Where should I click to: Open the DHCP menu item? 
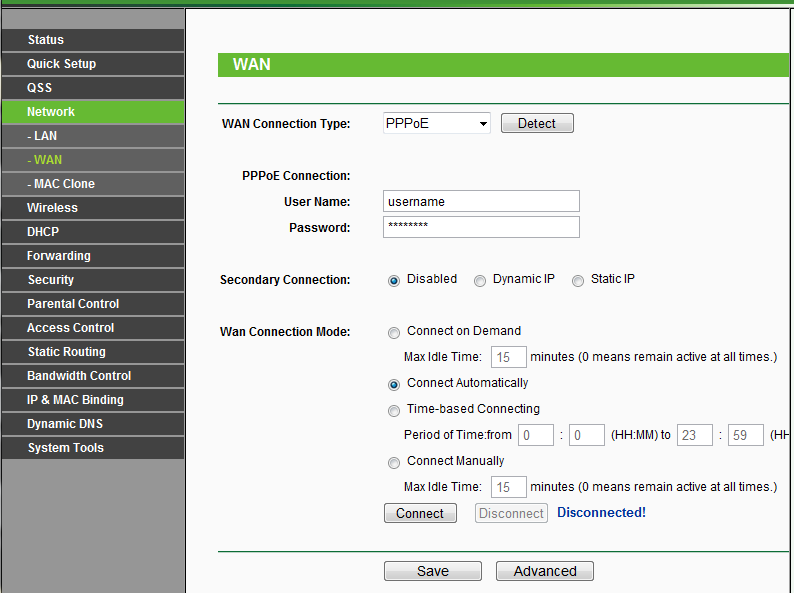click(93, 232)
